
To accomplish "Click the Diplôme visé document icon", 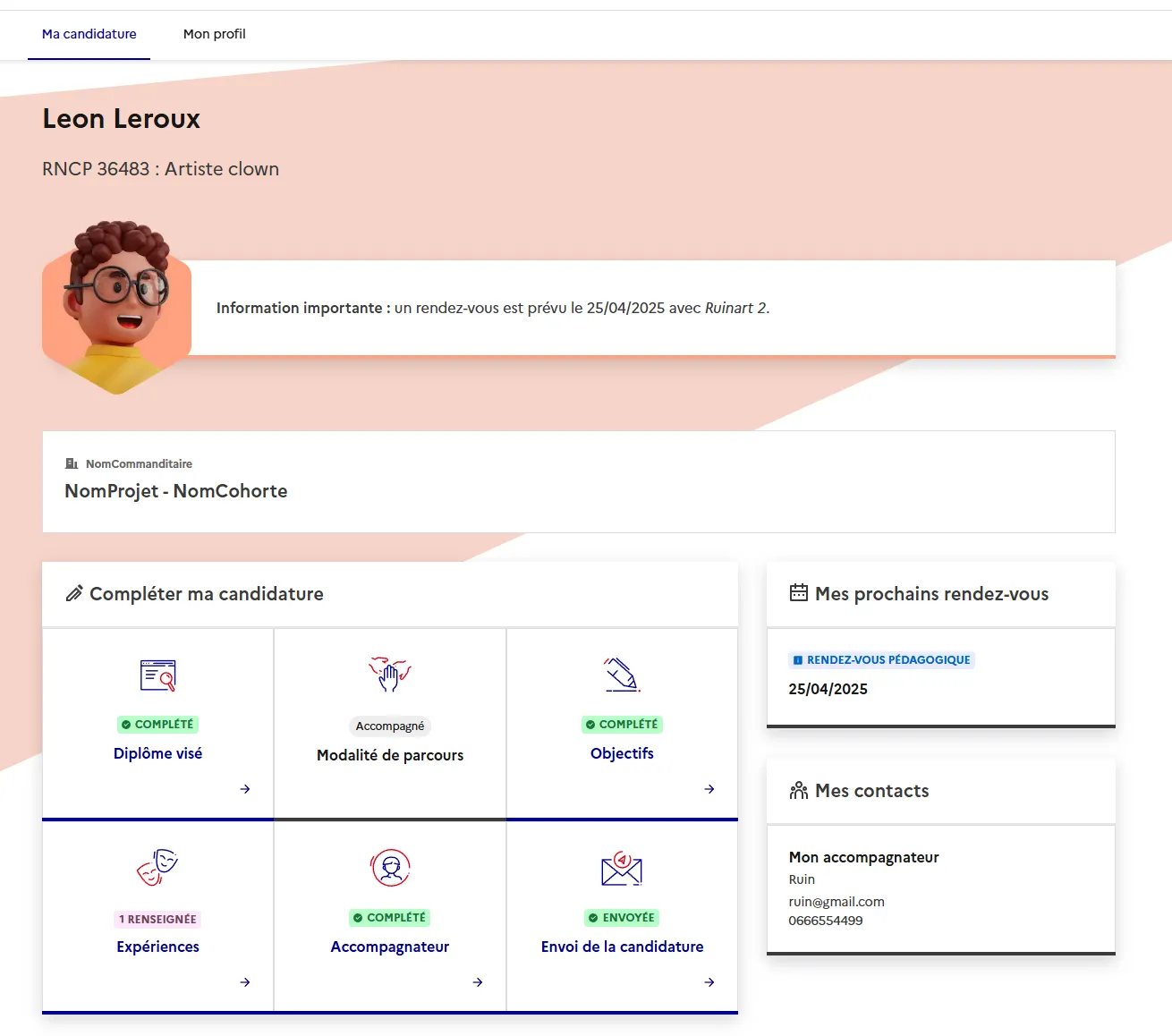I will (157, 676).
